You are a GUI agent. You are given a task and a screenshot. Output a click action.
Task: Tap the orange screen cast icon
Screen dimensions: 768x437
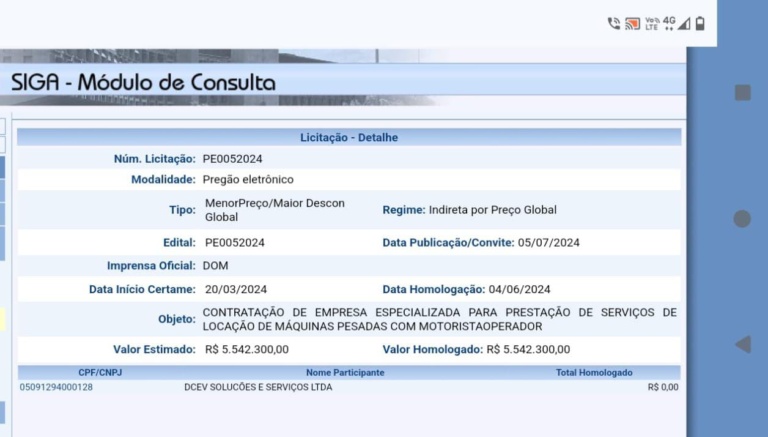632,23
